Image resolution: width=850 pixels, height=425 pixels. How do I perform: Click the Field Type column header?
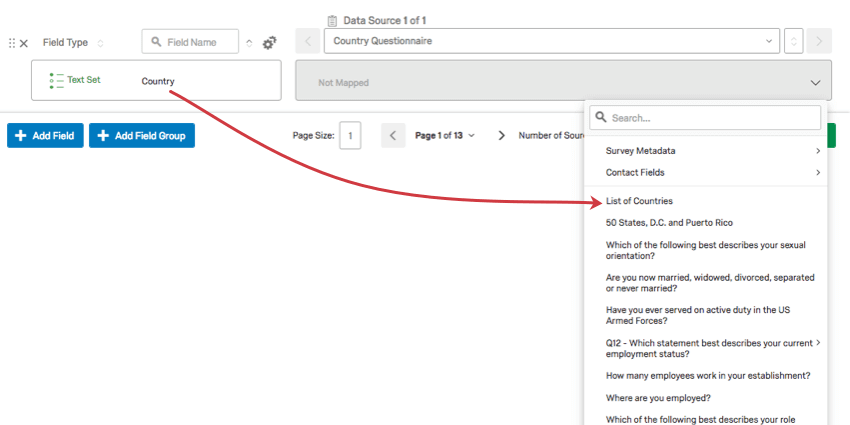(x=65, y=43)
